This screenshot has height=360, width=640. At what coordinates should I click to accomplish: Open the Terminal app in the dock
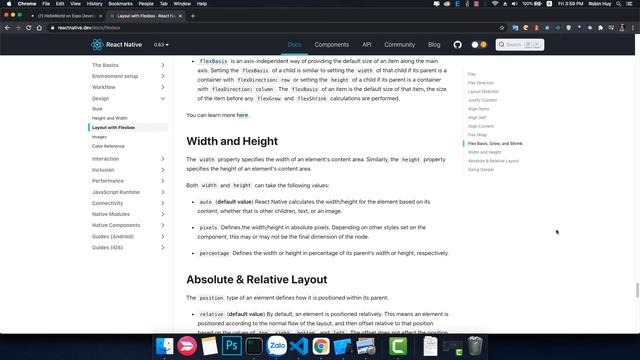pyautogui.click(x=254, y=346)
